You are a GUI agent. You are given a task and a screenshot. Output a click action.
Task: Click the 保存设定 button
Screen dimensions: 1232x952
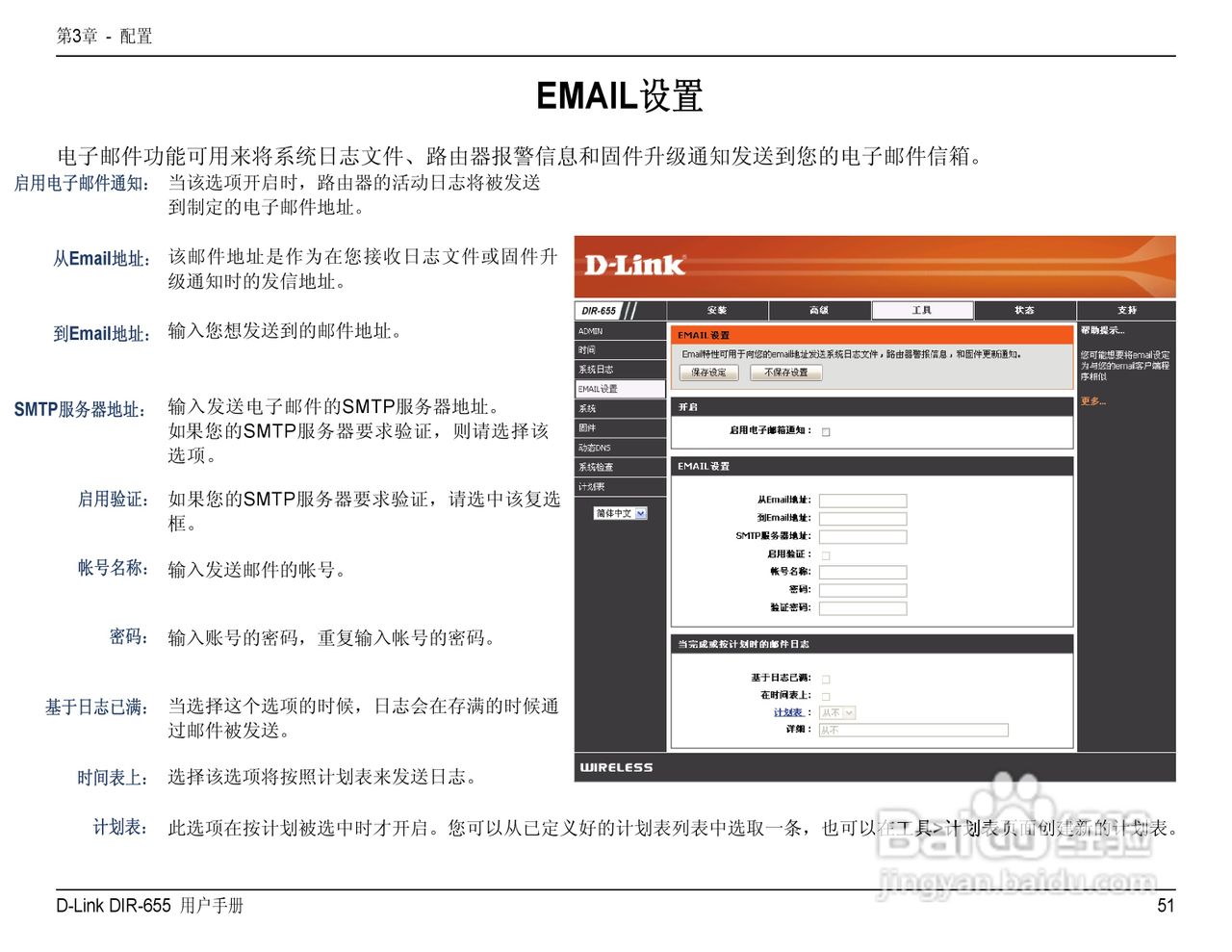click(x=709, y=373)
